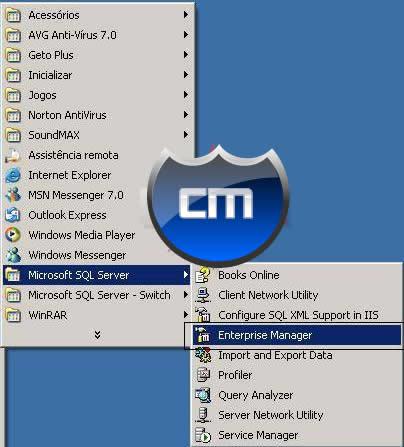This screenshot has width=404, height=447.
Task: Expand the Geto Plus submenu arrow
Action: [x=186, y=55]
